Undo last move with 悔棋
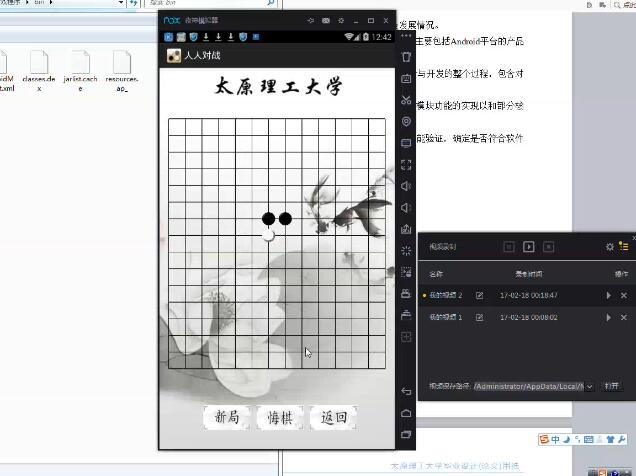Viewport: 636px width, 476px height. coord(280,417)
